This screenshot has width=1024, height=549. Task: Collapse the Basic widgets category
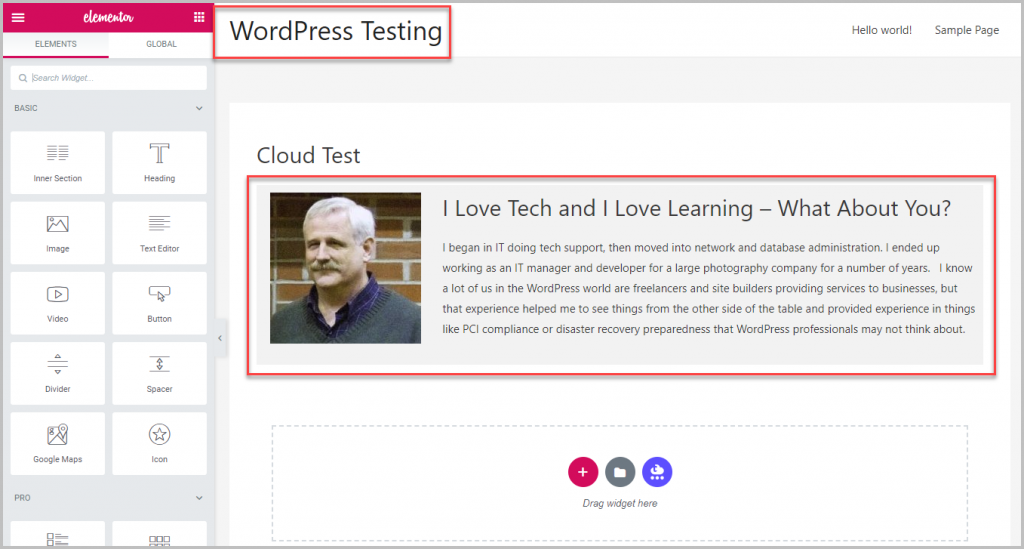[199, 108]
